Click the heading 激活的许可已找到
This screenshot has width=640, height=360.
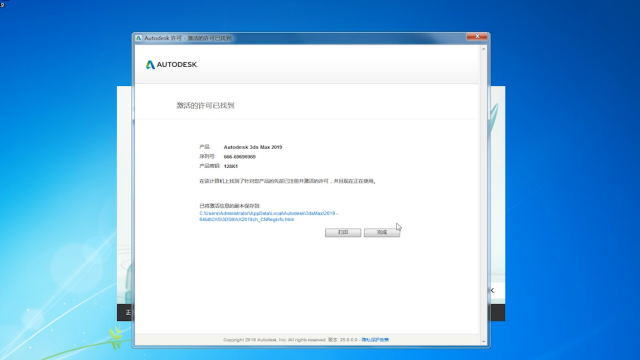click(205, 106)
